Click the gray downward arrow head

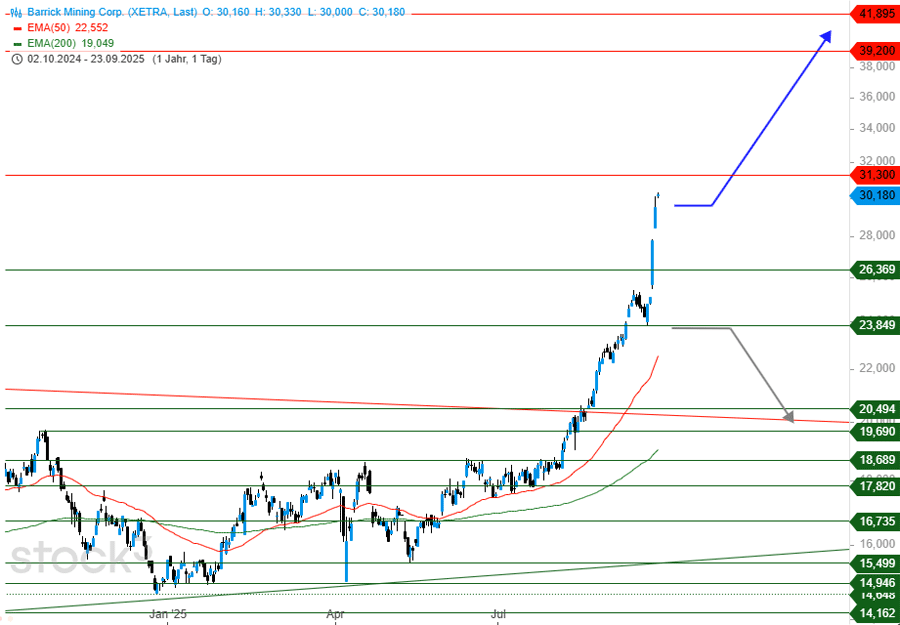(788, 415)
